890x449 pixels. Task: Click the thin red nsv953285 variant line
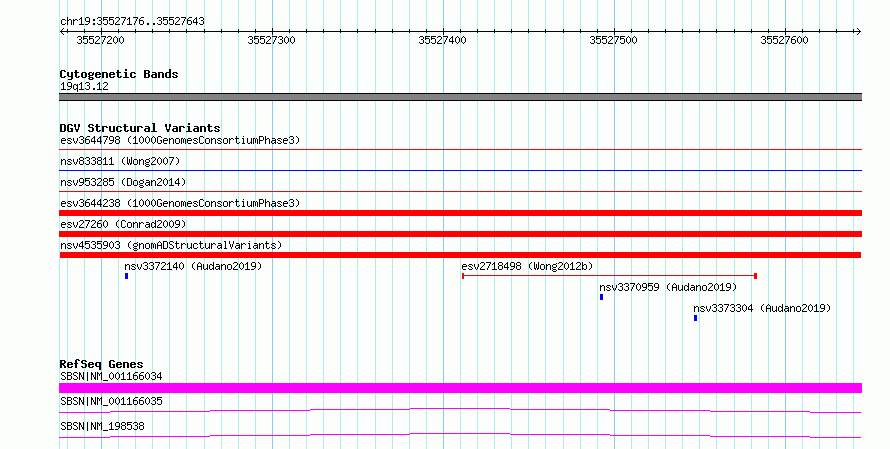[460, 191]
